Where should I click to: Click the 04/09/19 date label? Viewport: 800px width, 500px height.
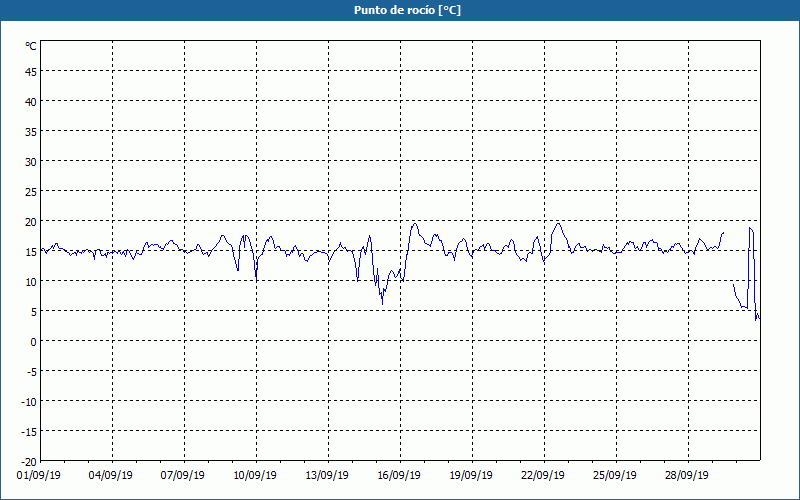tap(111, 475)
